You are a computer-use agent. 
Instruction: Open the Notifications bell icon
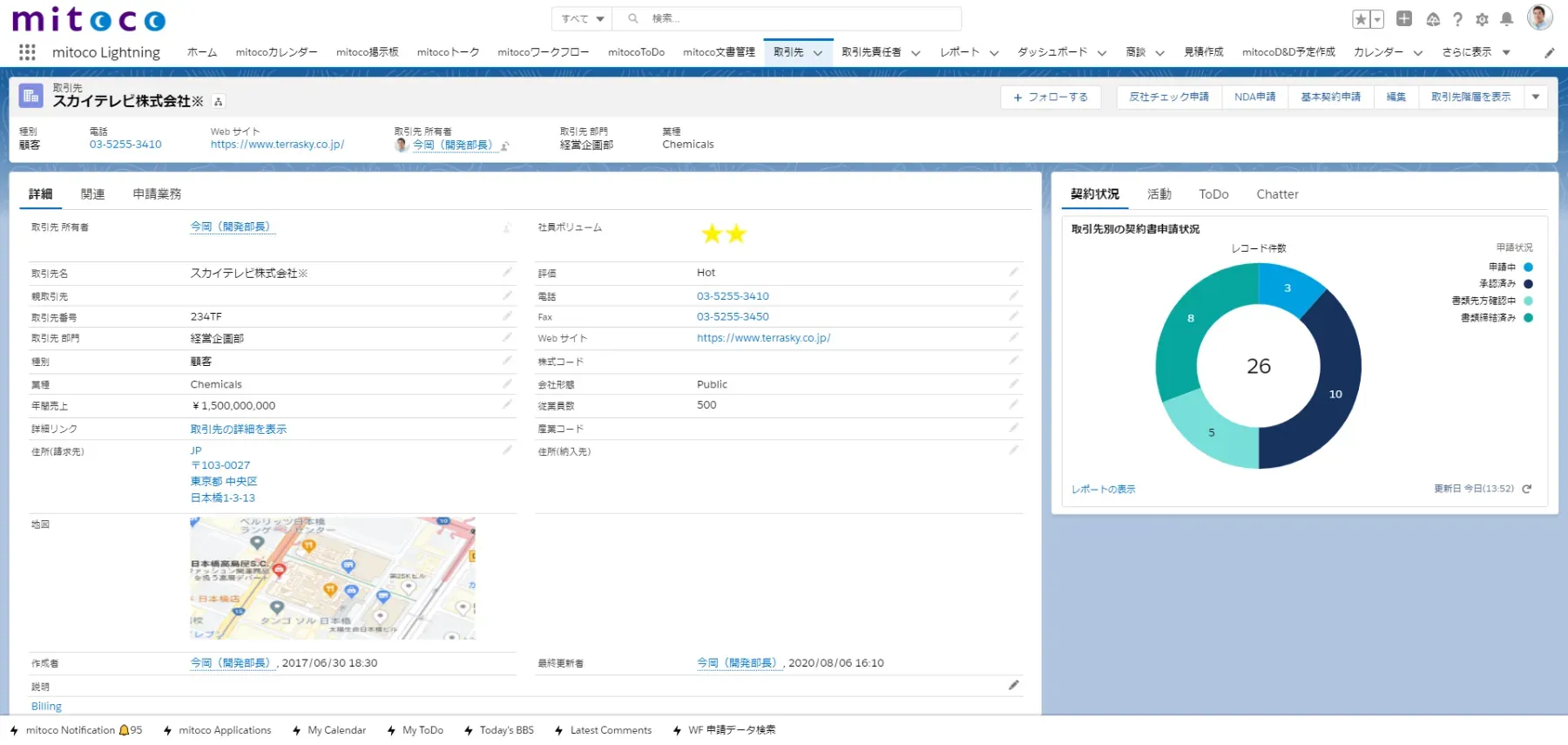tap(1507, 19)
